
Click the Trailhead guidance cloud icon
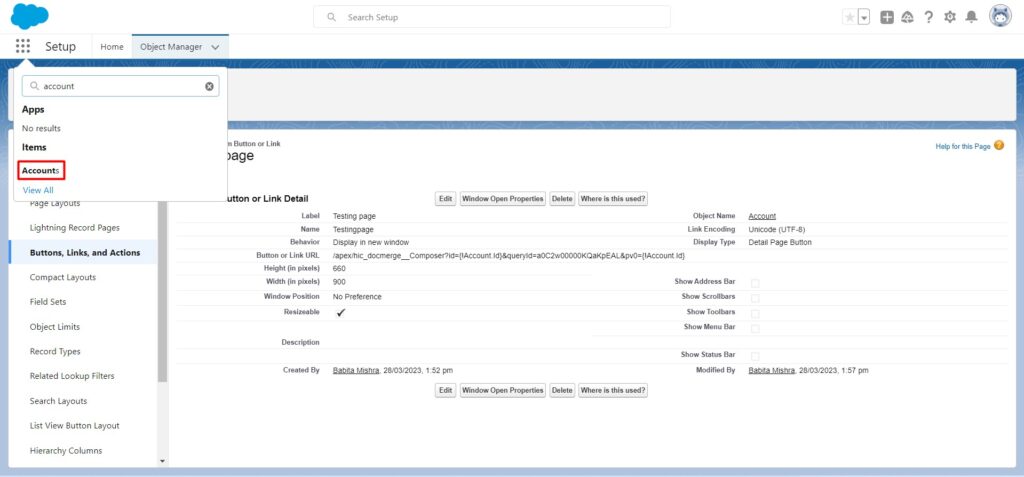point(907,18)
